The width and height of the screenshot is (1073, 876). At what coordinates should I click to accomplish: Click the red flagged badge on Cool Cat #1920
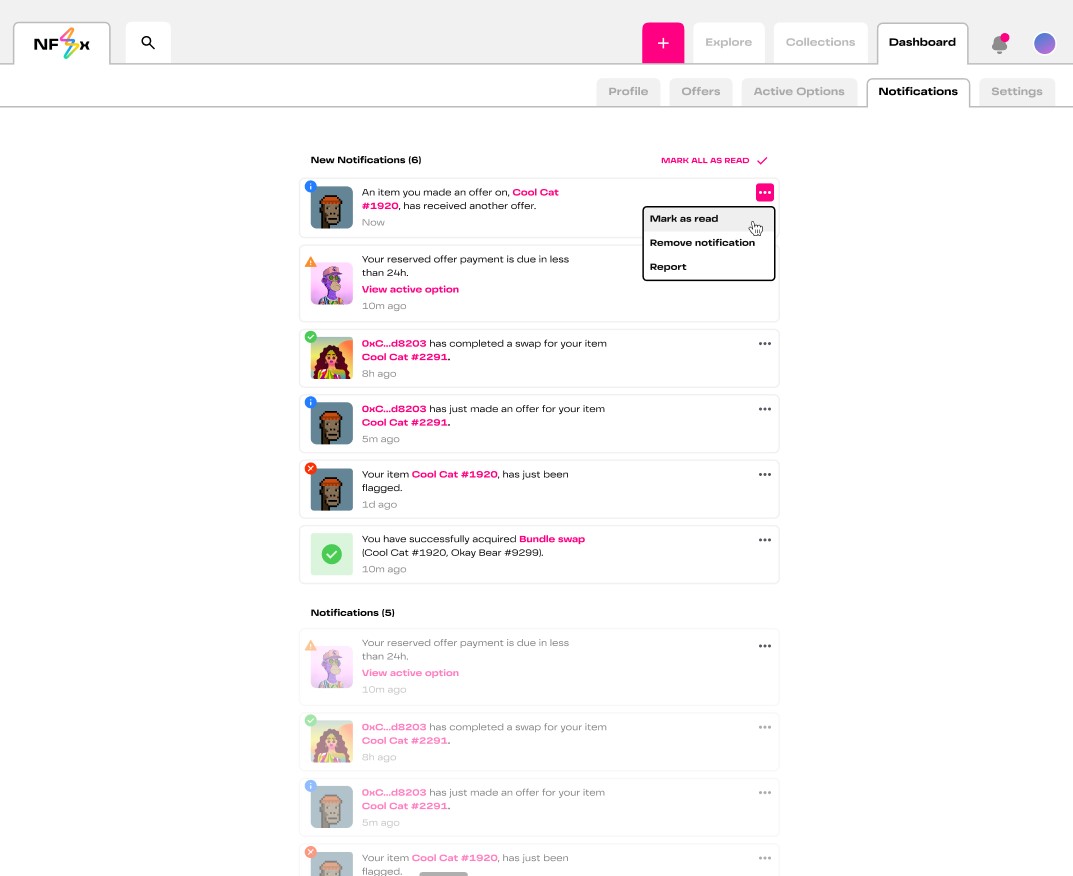310,468
